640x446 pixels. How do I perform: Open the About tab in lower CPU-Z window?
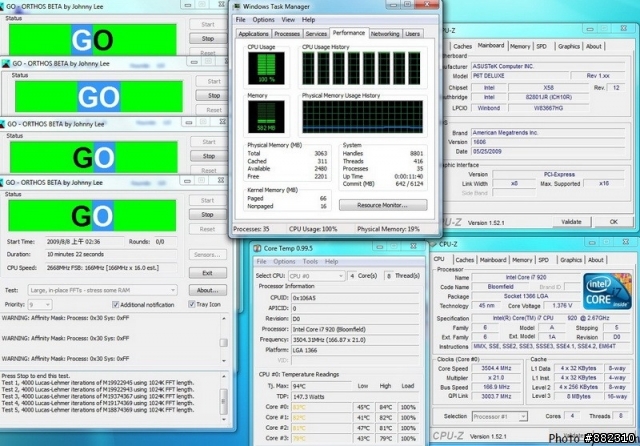596,260
